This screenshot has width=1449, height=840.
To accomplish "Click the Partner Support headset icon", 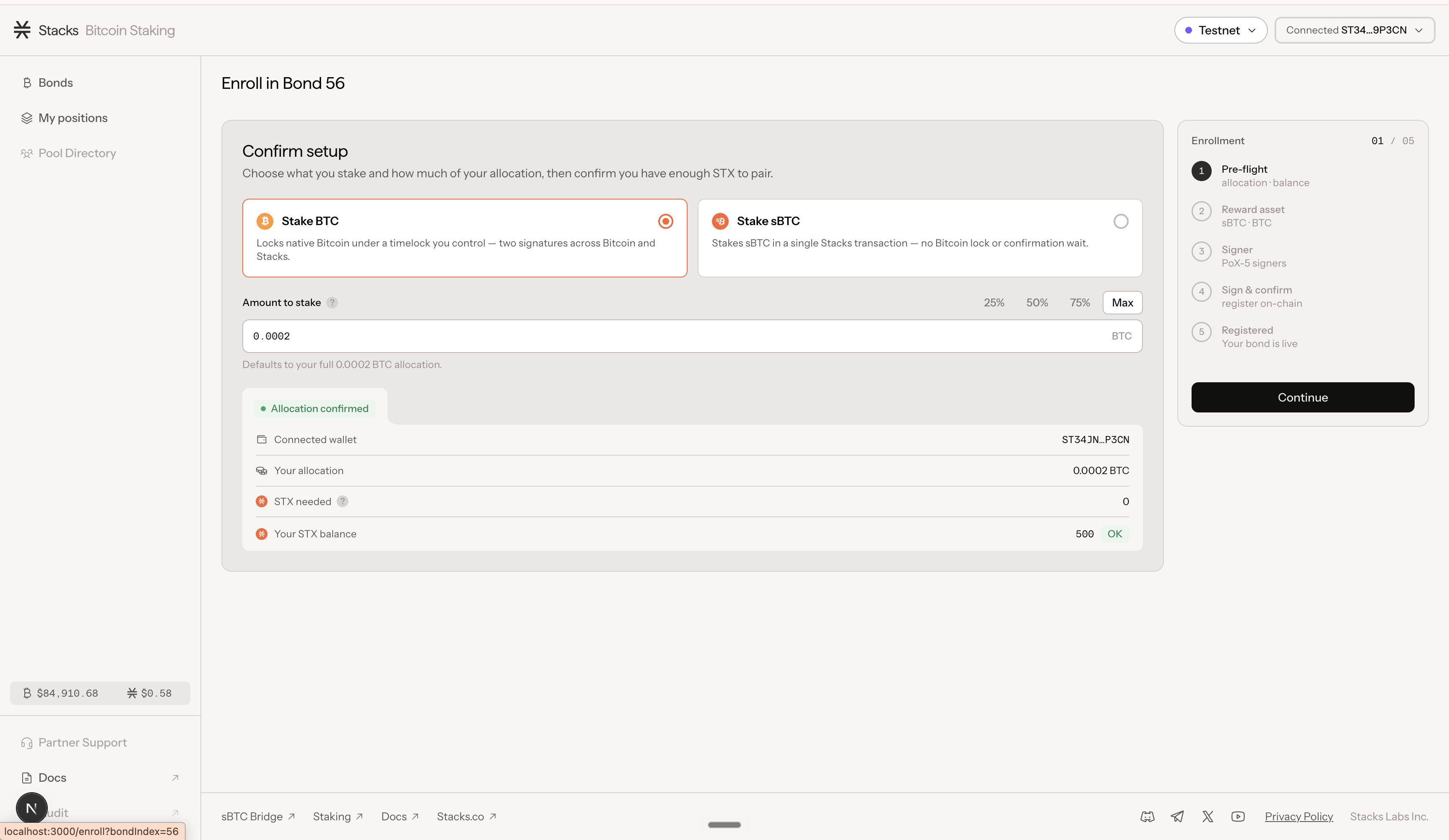I will pyautogui.click(x=26, y=743).
